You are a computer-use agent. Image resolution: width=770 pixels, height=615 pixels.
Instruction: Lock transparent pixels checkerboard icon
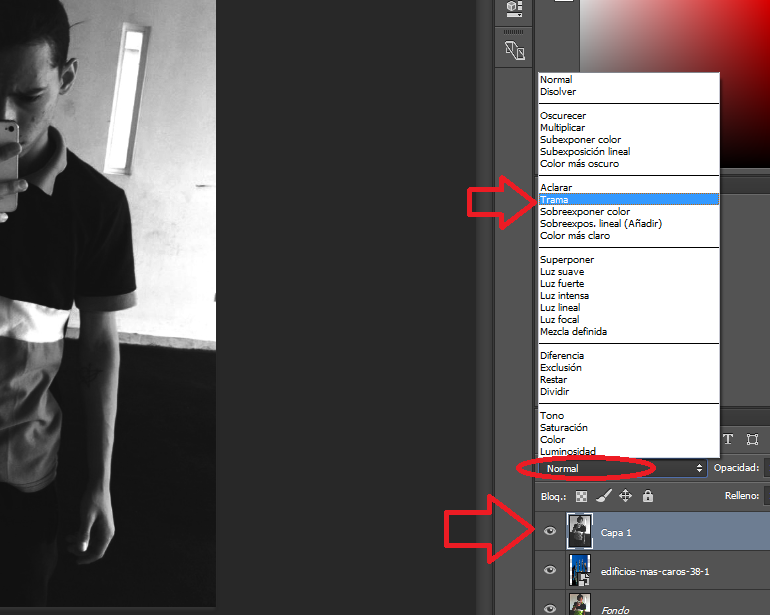click(x=581, y=497)
